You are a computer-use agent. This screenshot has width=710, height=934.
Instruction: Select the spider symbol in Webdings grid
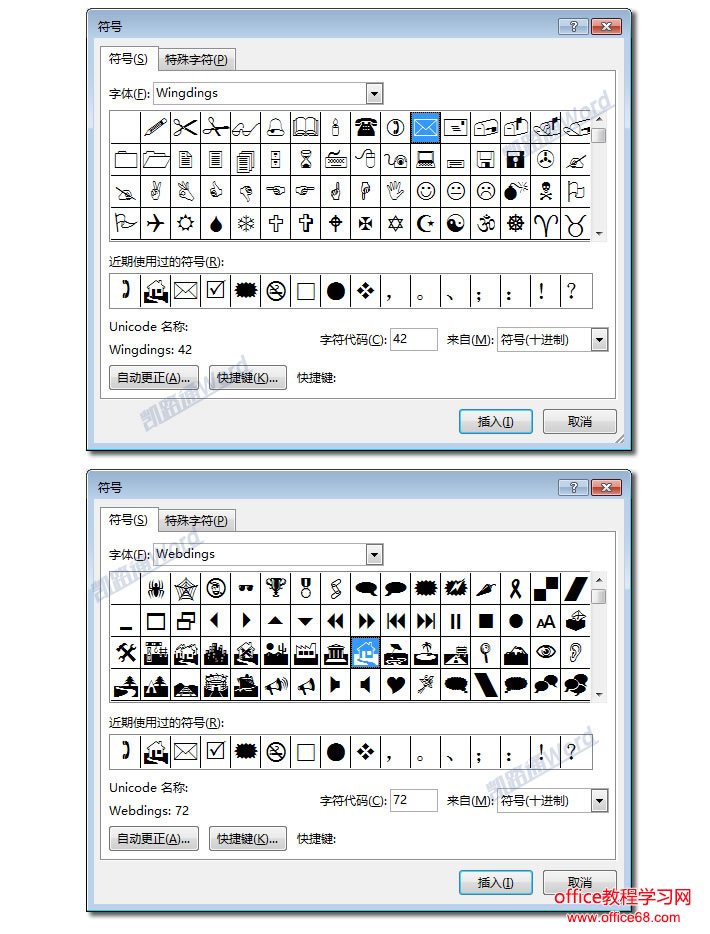[x=155, y=589]
